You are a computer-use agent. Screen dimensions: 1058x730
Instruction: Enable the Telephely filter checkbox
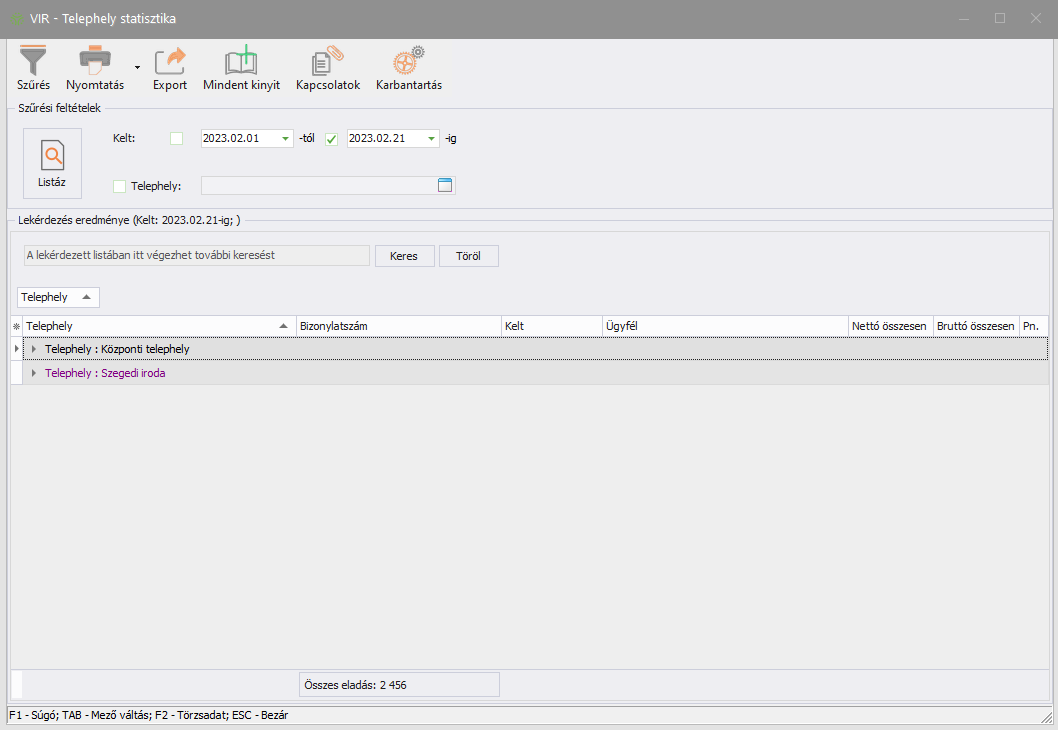[x=120, y=186]
